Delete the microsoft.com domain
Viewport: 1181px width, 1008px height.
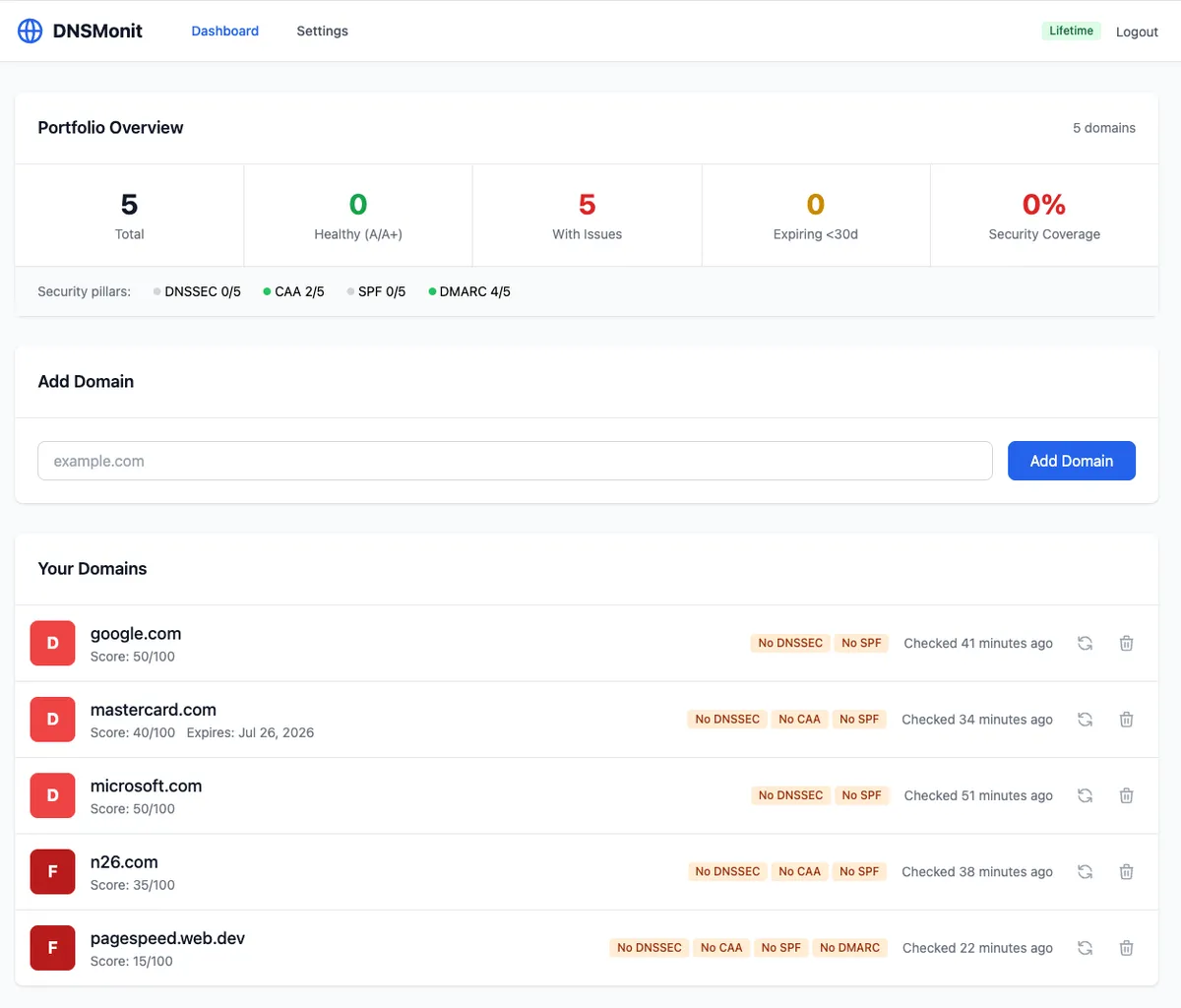(x=1127, y=795)
